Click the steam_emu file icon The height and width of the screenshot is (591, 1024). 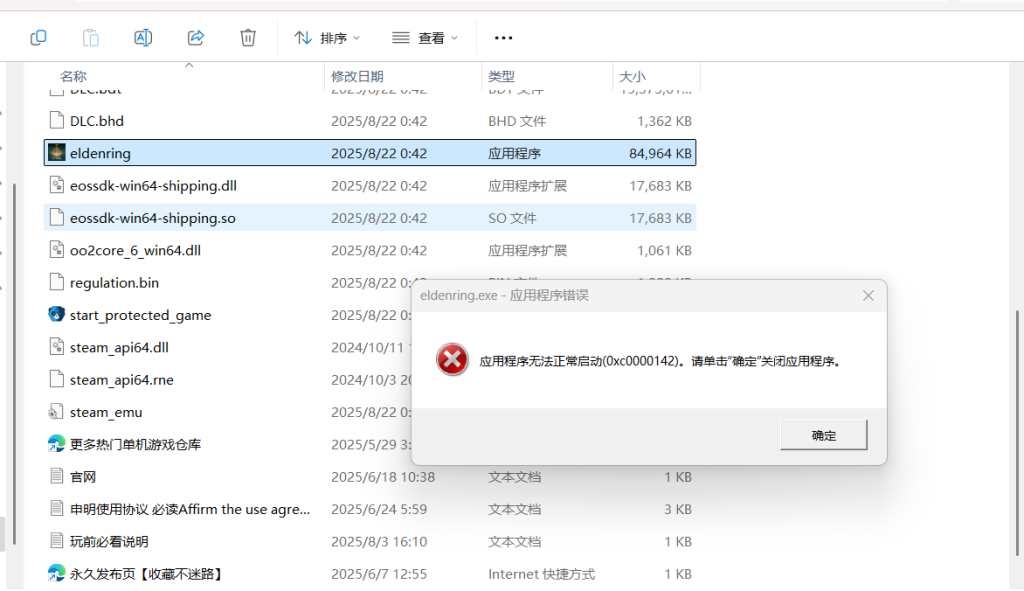pos(56,412)
